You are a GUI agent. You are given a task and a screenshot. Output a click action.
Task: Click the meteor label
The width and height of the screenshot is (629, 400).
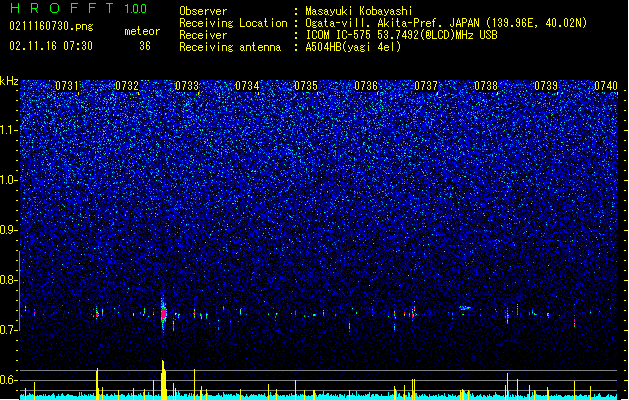(142, 31)
